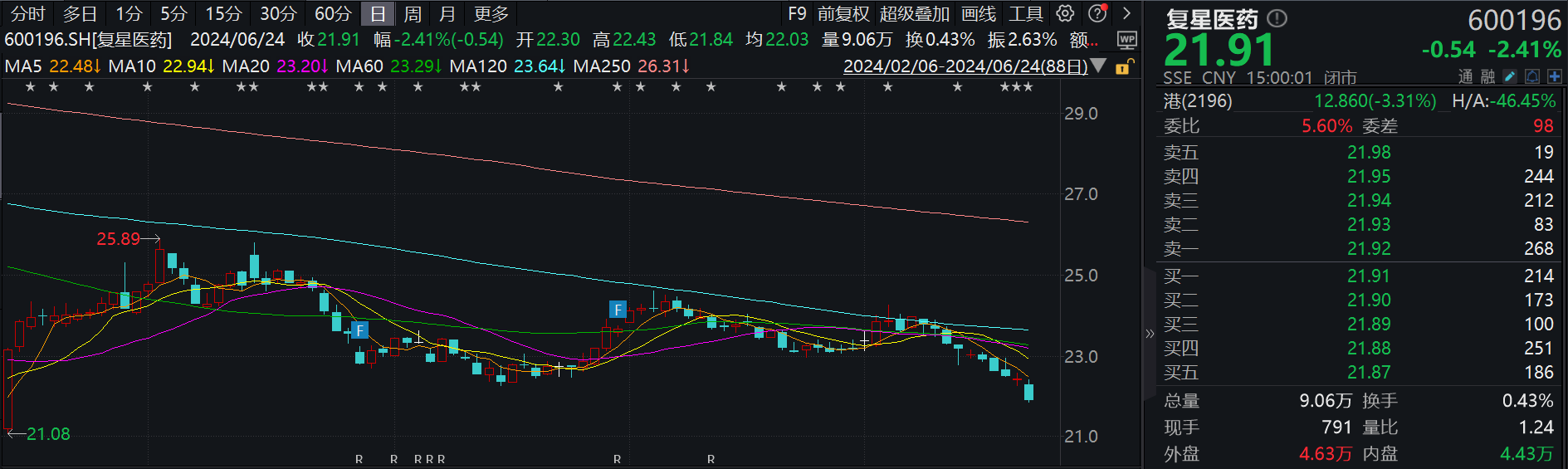Click the MA20 indicator label
This screenshot has height=469, width=1568.
coord(246,66)
